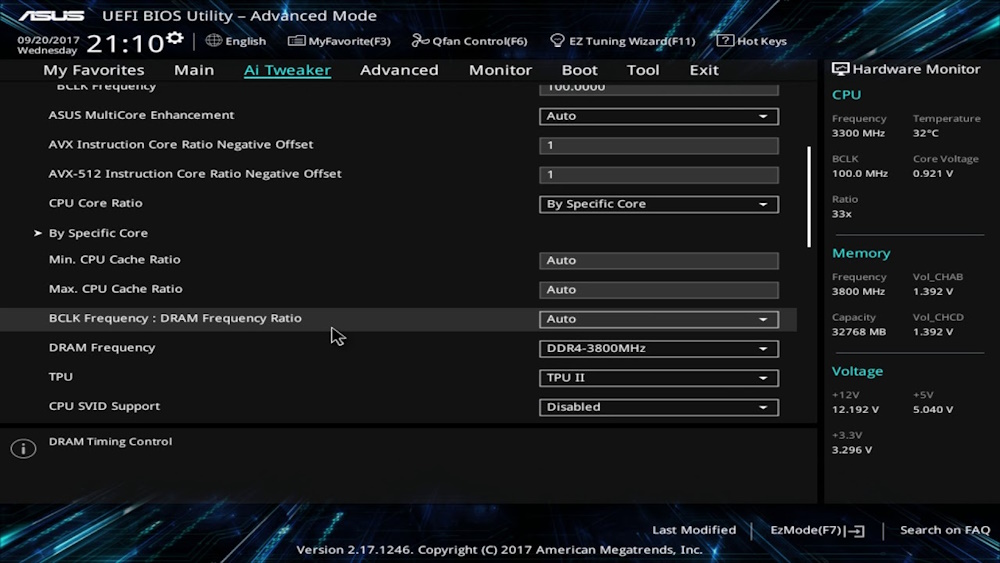Click the settings list scrollbar thumb
The width and height of the screenshot is (1000, 563).
(x=809, y=196)
